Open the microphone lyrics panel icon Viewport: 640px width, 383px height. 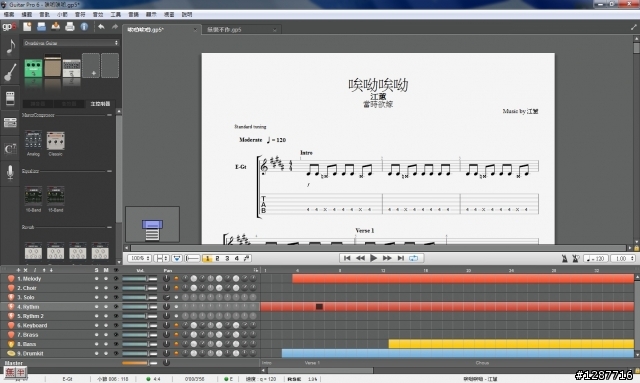[x=10, y=172]
